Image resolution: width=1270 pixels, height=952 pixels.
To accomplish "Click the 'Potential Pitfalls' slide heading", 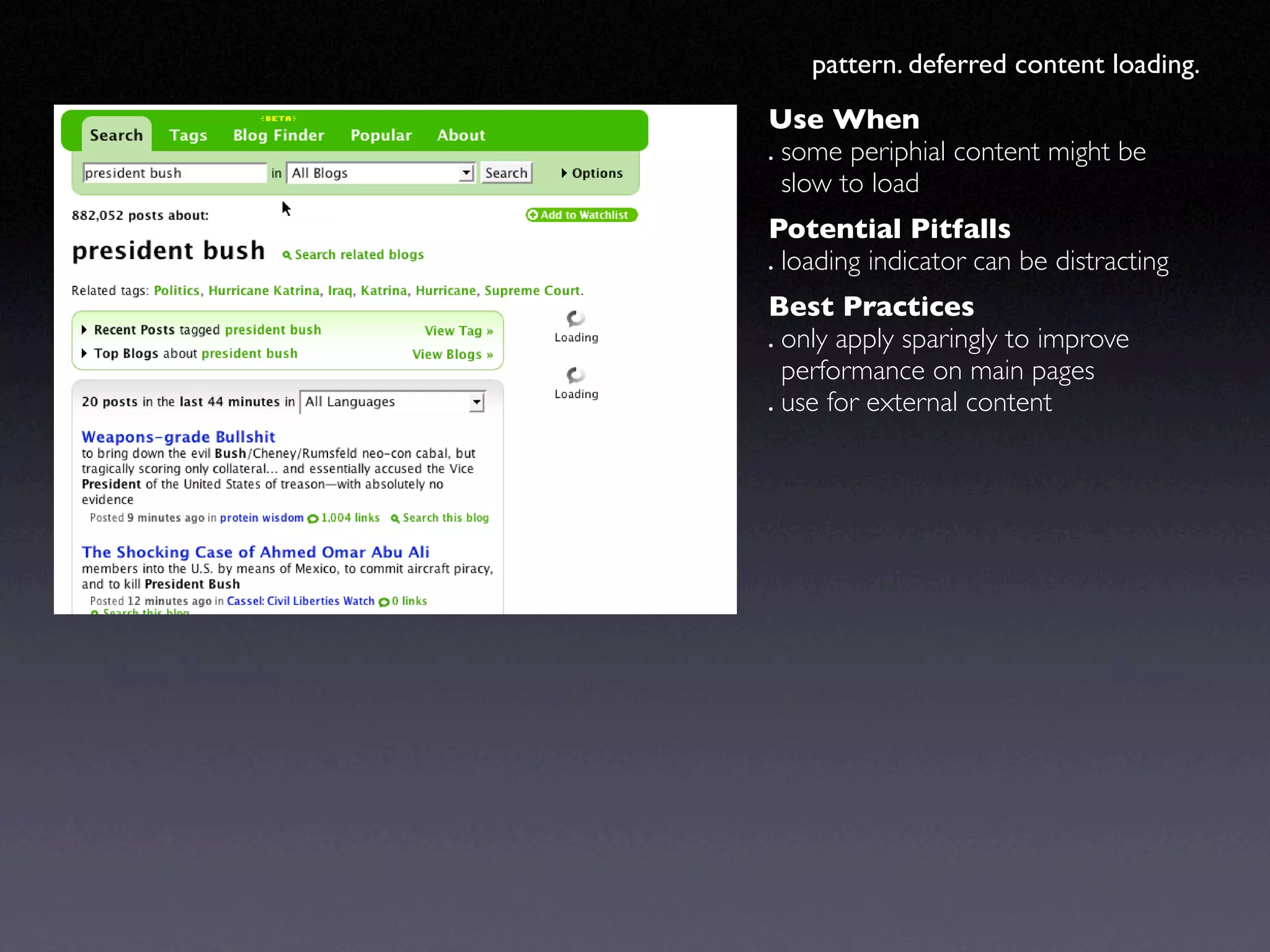I will coord(890,229).
